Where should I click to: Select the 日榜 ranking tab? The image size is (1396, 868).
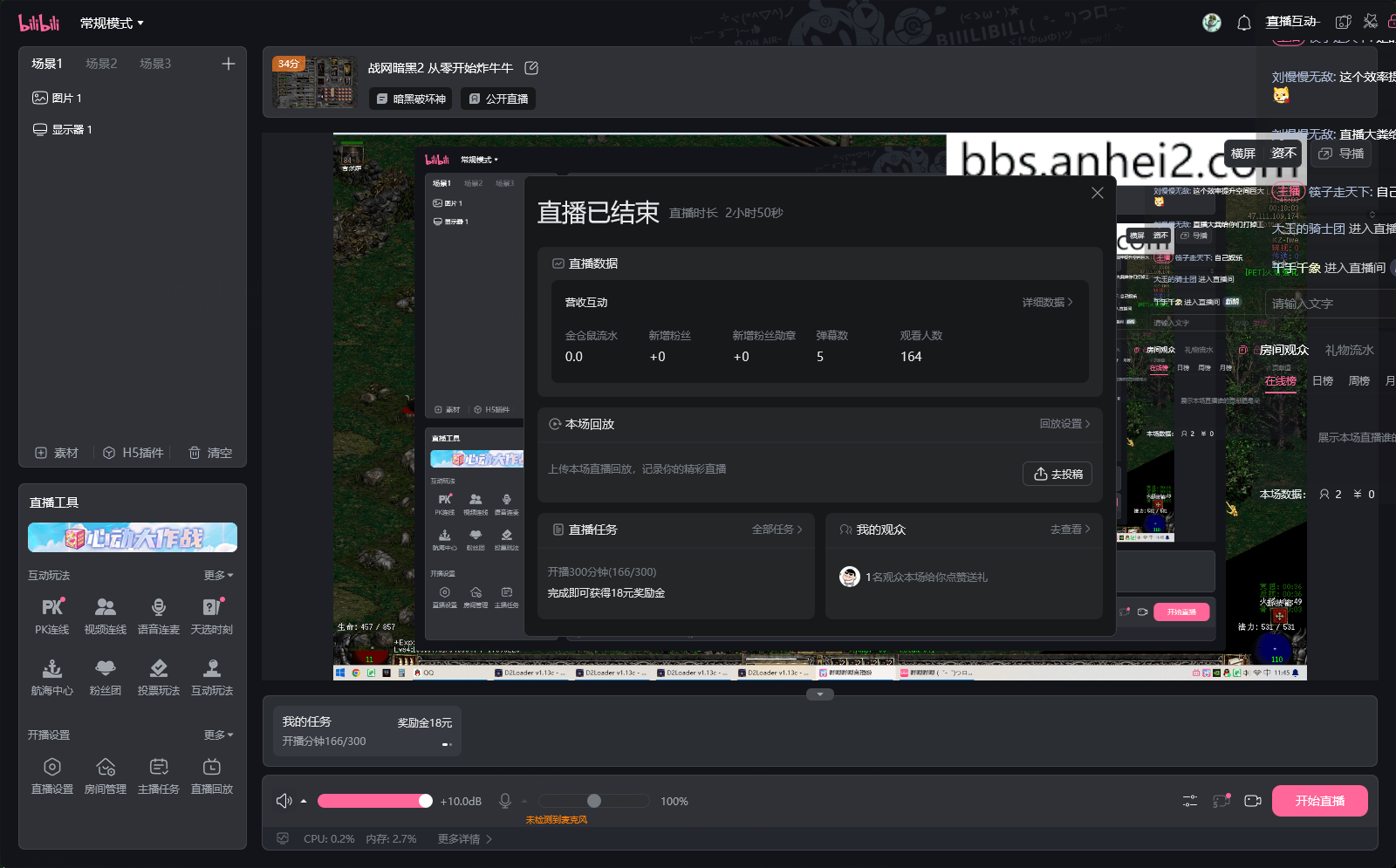1323,381
